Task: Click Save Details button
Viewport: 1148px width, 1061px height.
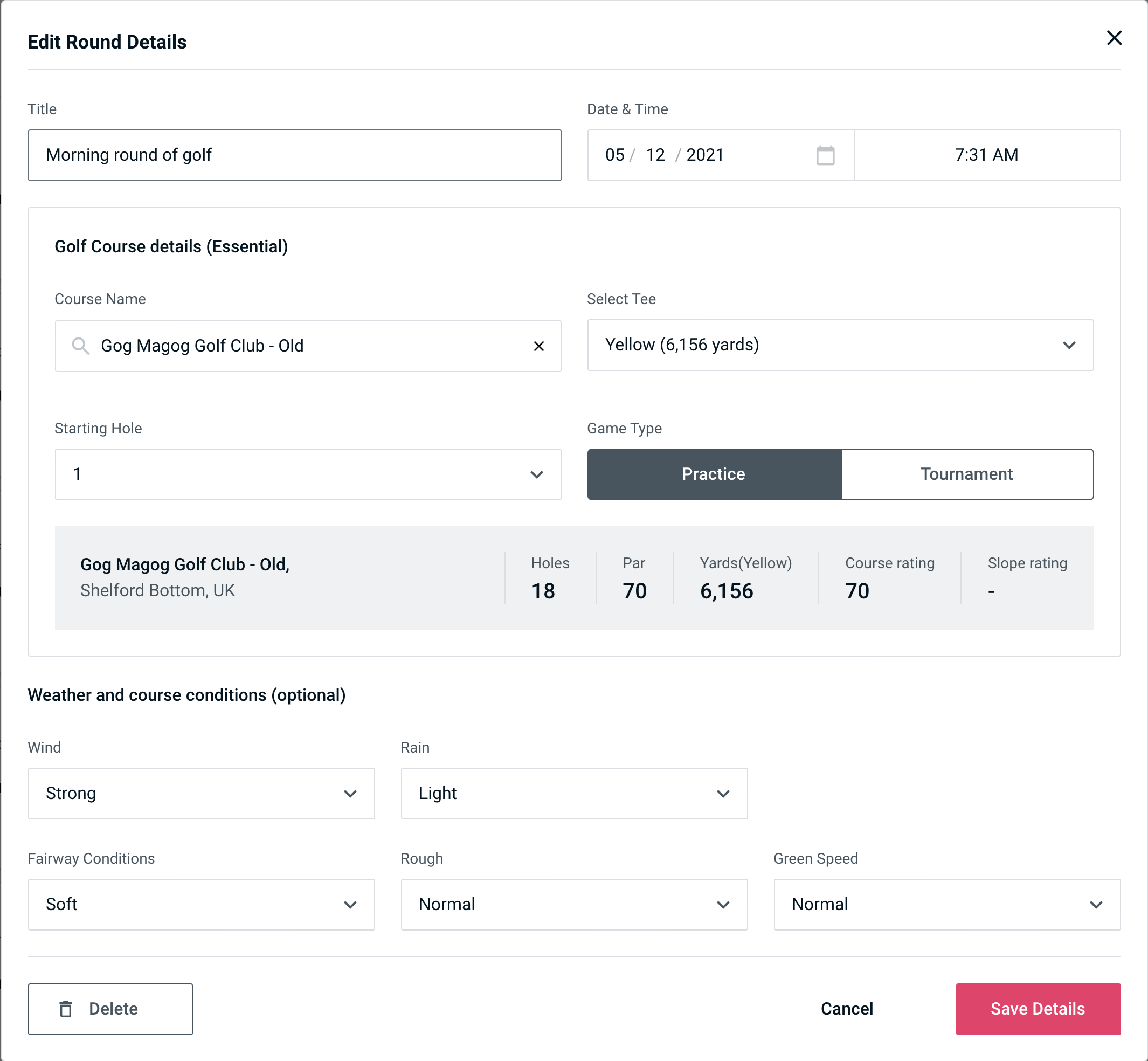Action: click(x=1037, y=1008)
